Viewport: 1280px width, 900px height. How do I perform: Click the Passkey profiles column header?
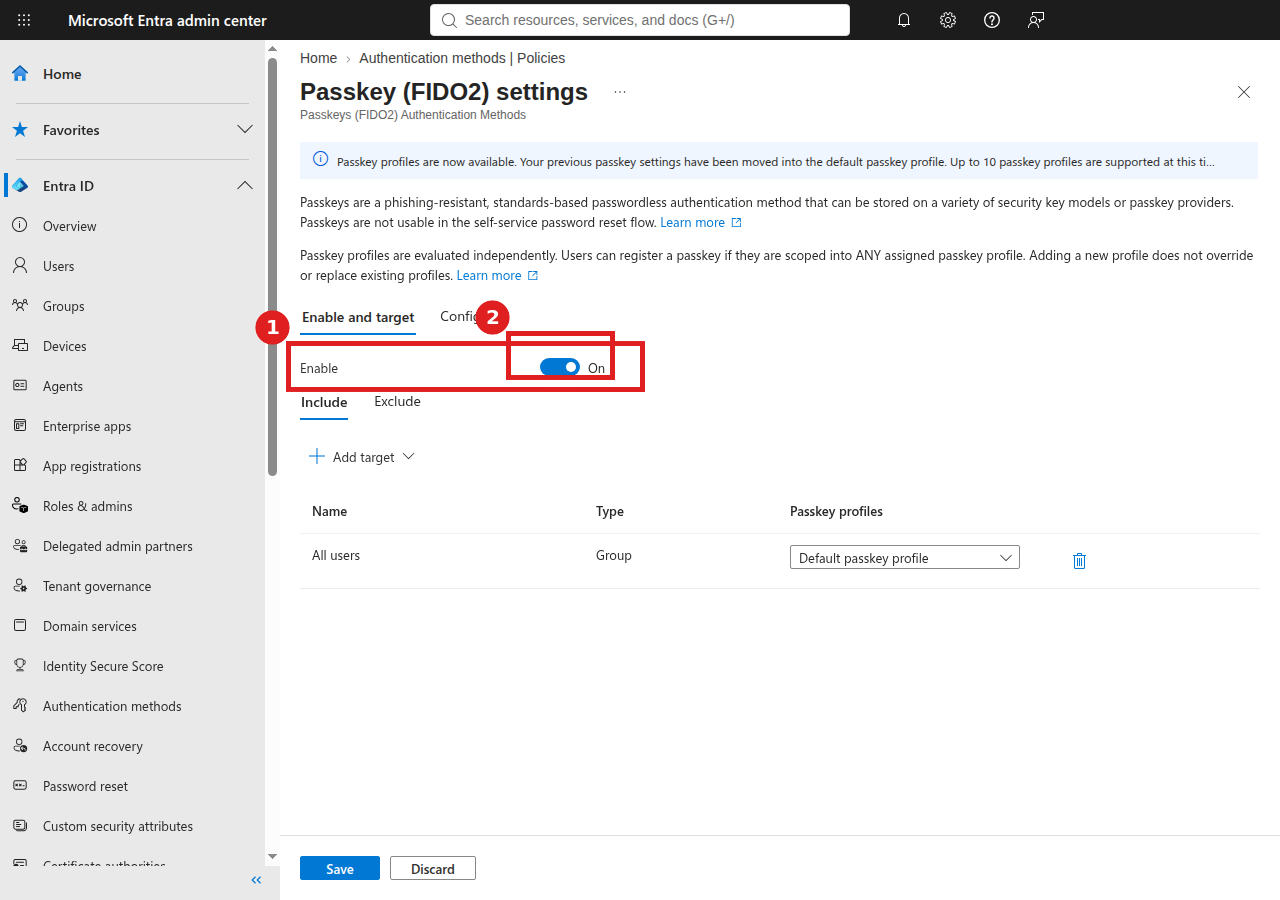[x=836, y=511]
